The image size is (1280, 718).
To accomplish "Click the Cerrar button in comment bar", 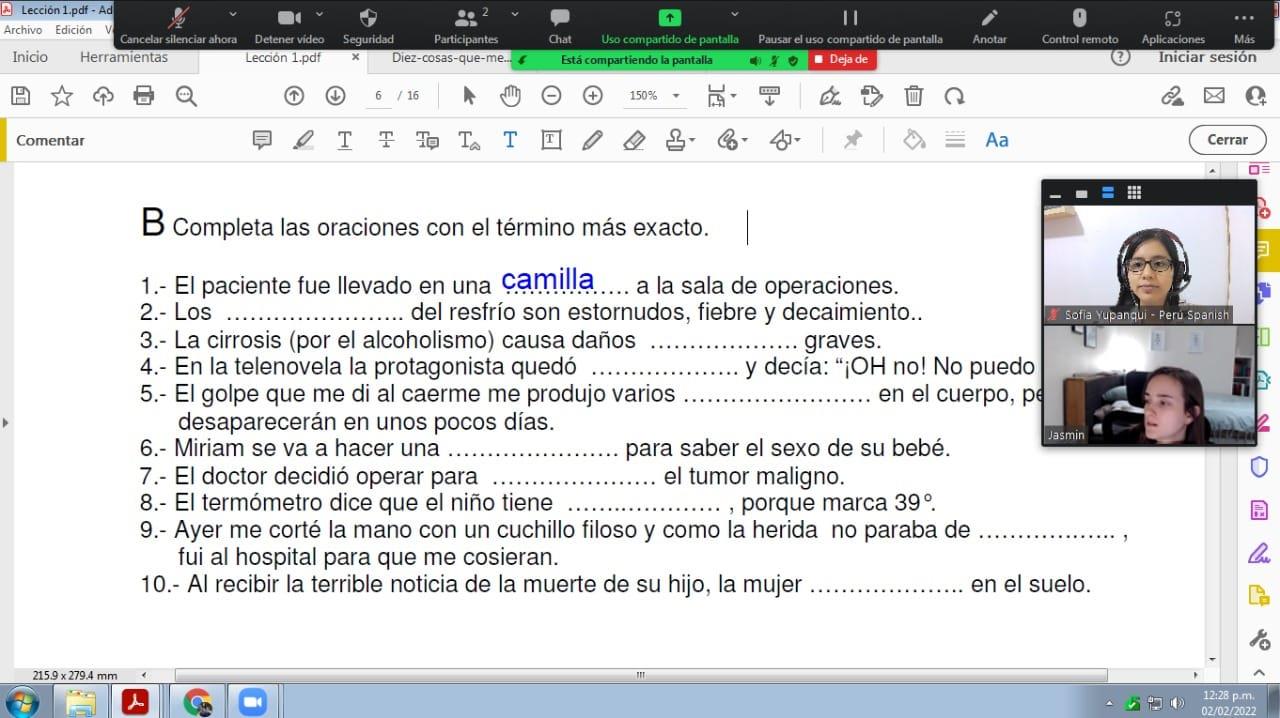I will click(1227, 140).
